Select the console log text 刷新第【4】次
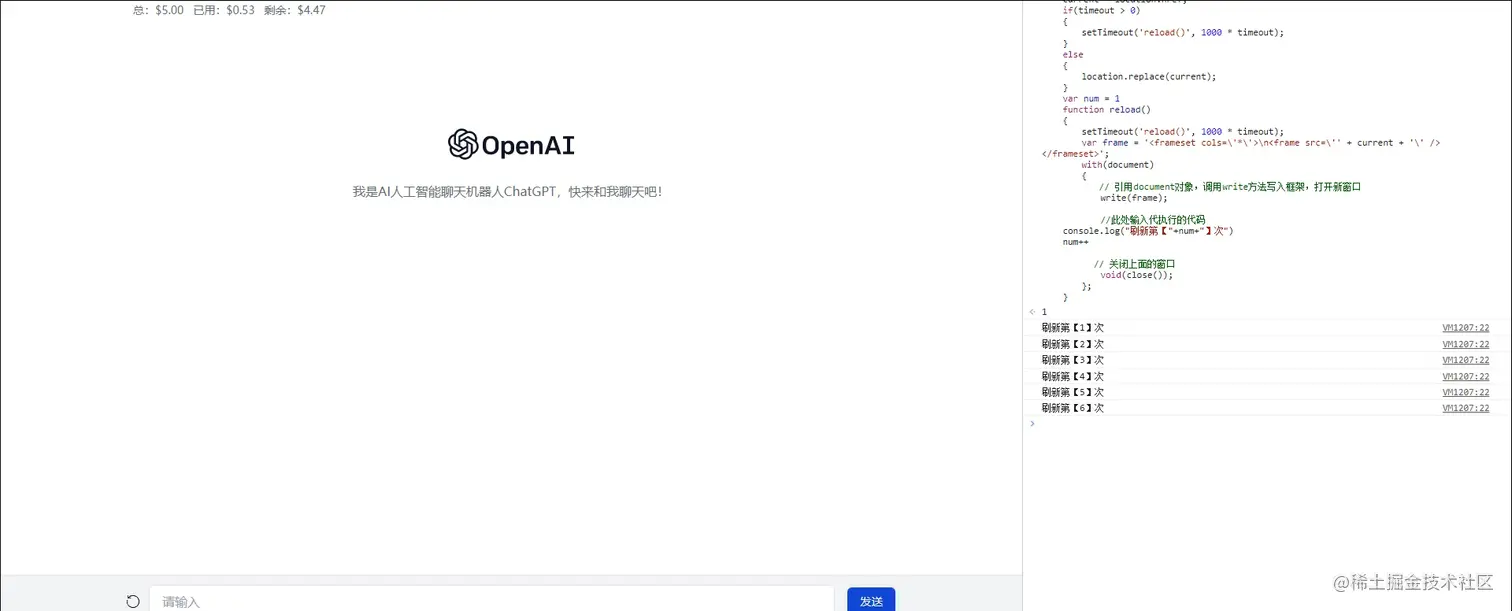The image size is (1512, 611). click(1072, 377)
